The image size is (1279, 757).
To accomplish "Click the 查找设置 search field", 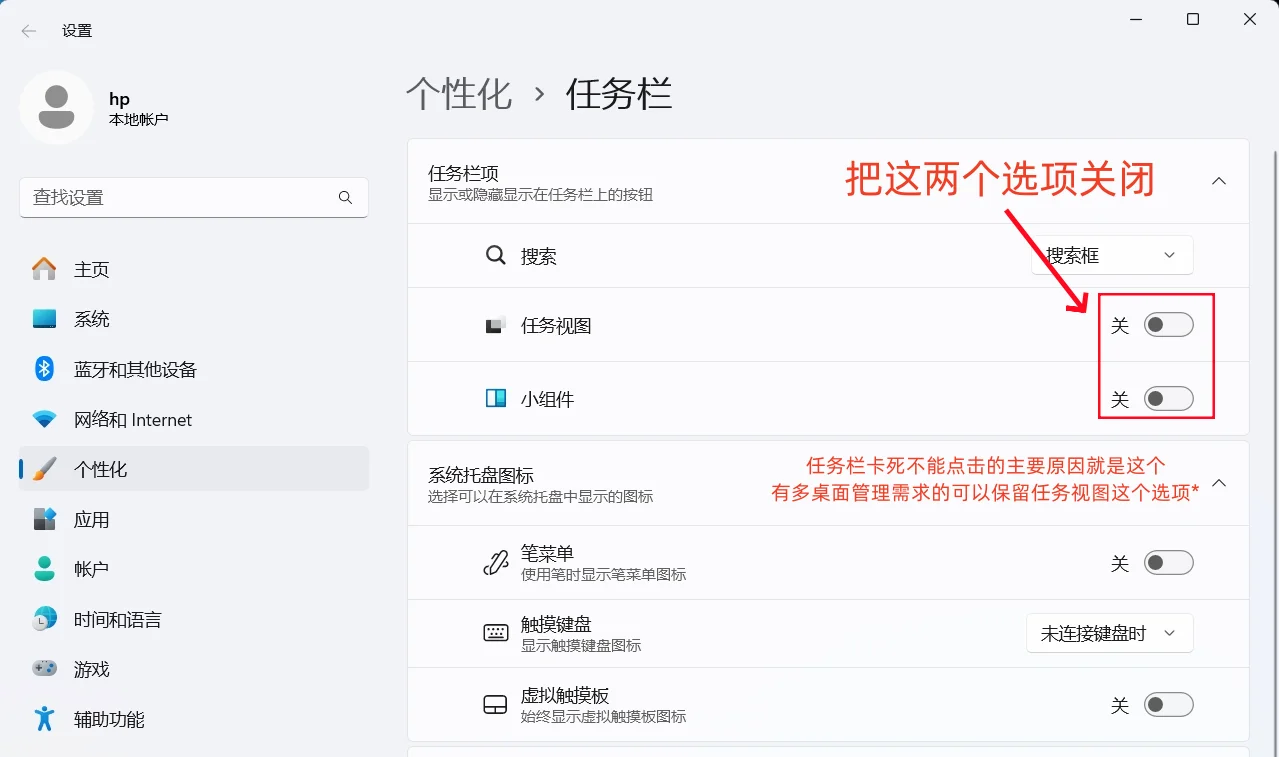I will (180, 198).
